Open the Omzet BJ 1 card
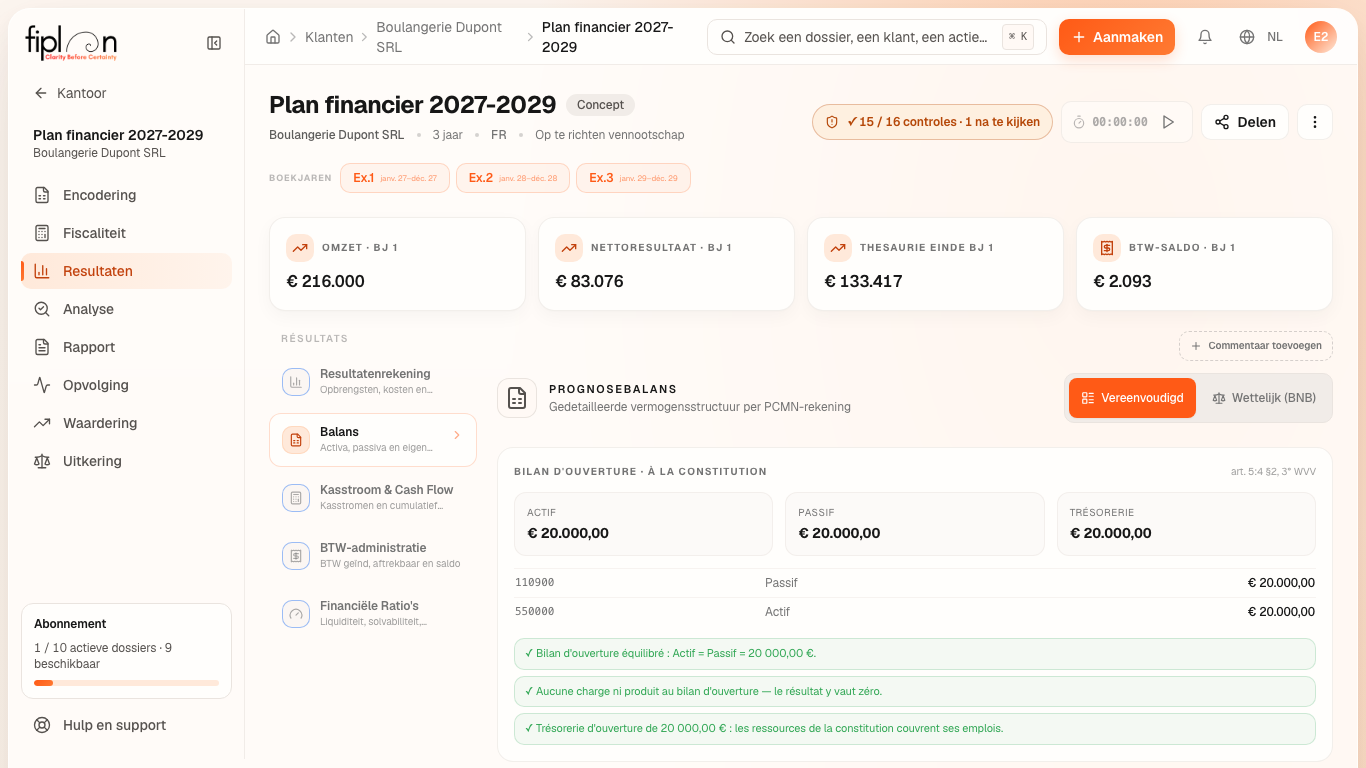This screenshot has height=768, width=1366. (397, 264)
